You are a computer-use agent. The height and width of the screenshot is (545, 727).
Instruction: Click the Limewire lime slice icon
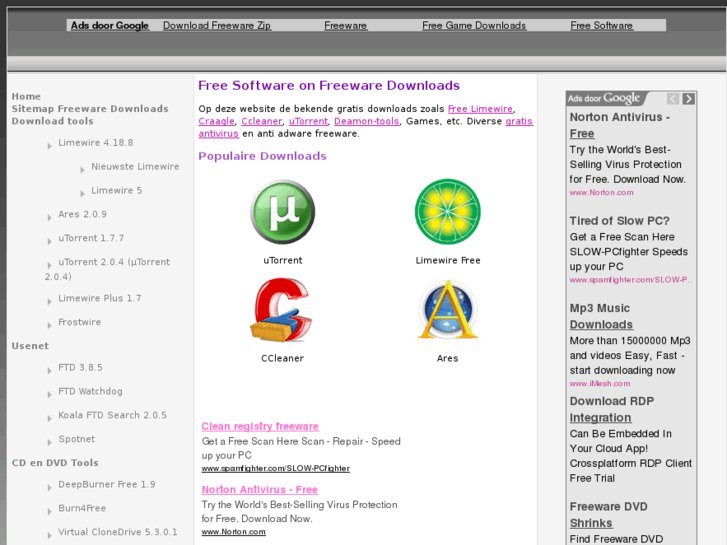447,212
